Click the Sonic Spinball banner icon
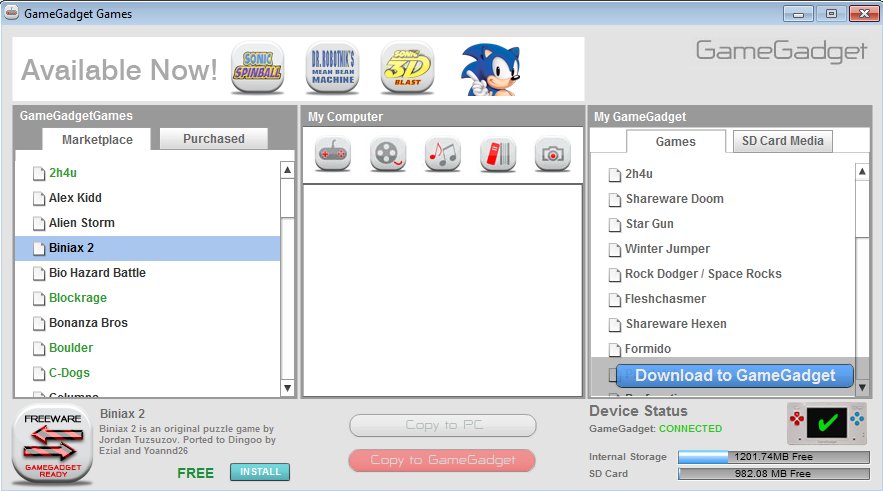The image size is (883, 491). click(x=257, y=68)
